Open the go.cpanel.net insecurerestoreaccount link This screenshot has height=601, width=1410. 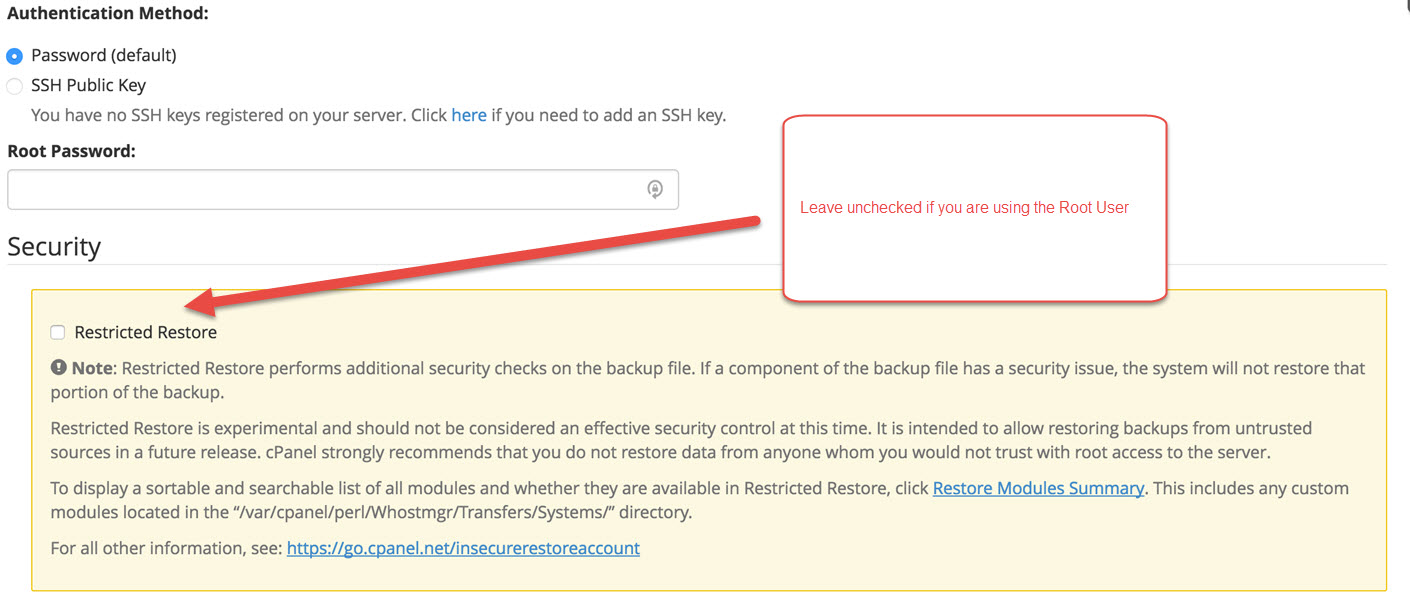(x=463, y=548)
